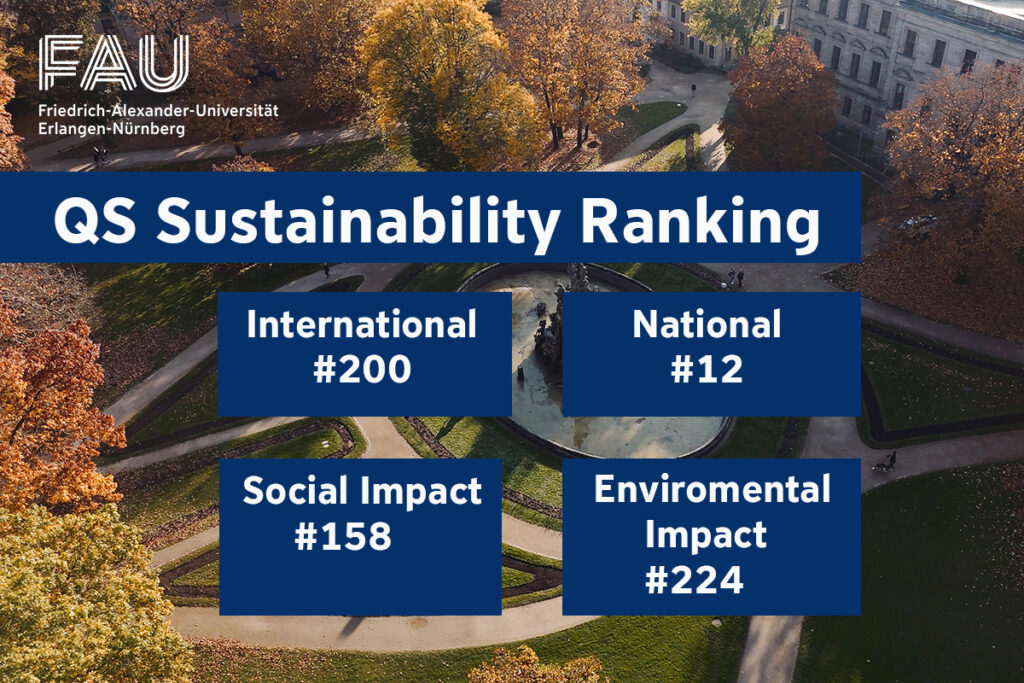
Task: Click the #158 ranking number
Action: coord(343,536)
